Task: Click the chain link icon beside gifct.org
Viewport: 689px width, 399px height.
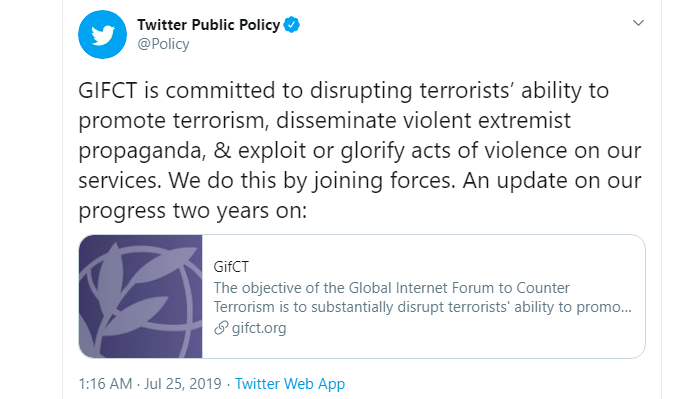Action: point(221,328)
